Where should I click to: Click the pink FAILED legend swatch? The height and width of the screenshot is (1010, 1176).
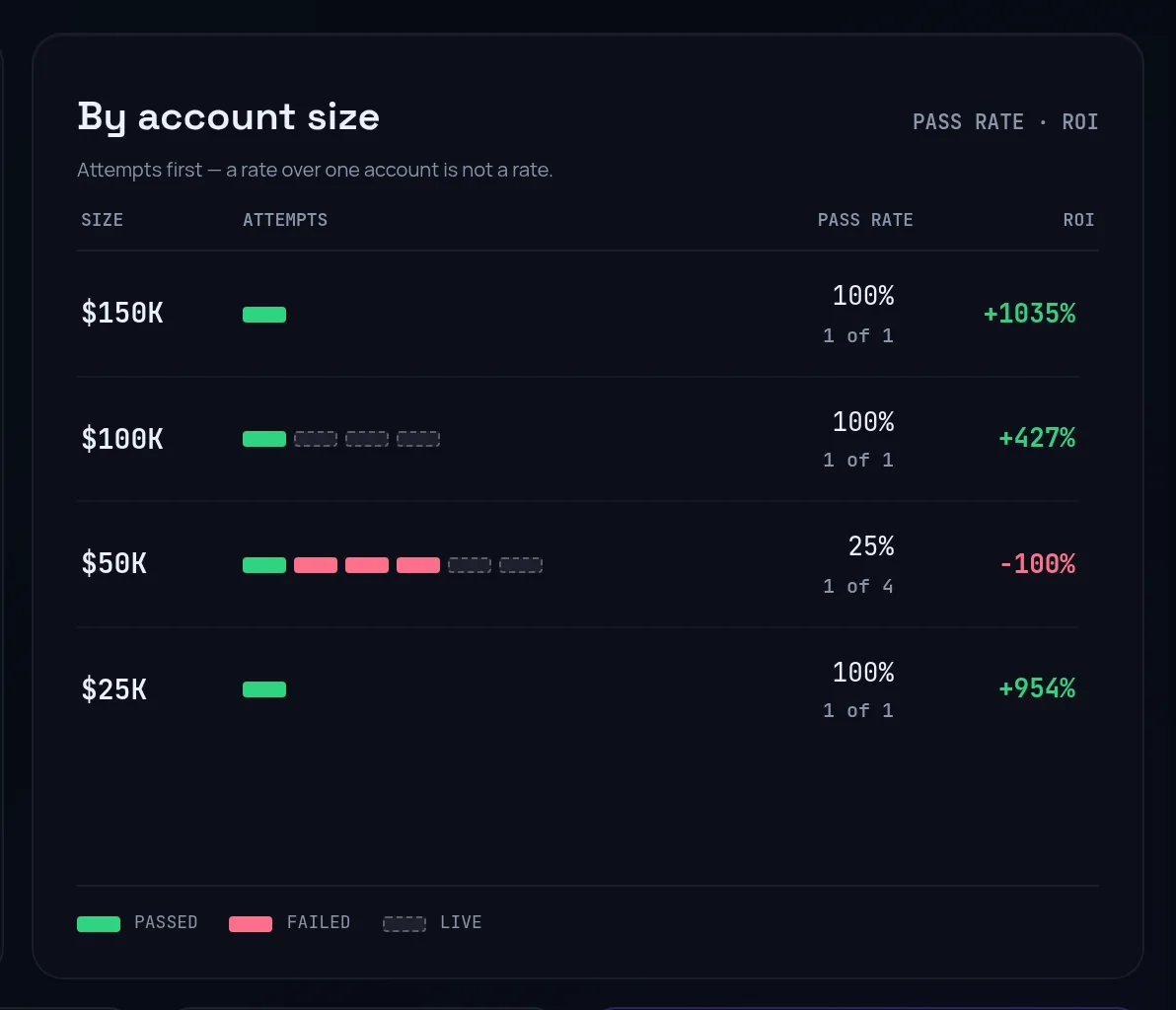coord(251,924)
